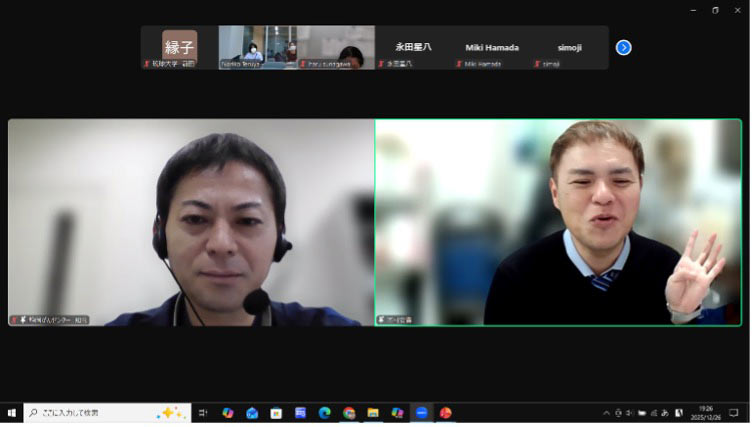Open the red app icon beside Zoom in taskbar
754x427 pixels.
point(446,413)
